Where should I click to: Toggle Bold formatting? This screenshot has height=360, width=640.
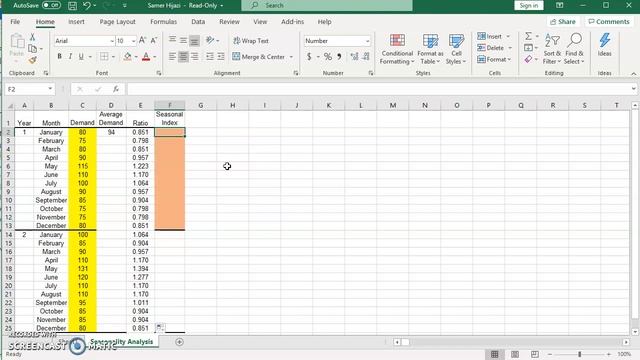(60, 56)
